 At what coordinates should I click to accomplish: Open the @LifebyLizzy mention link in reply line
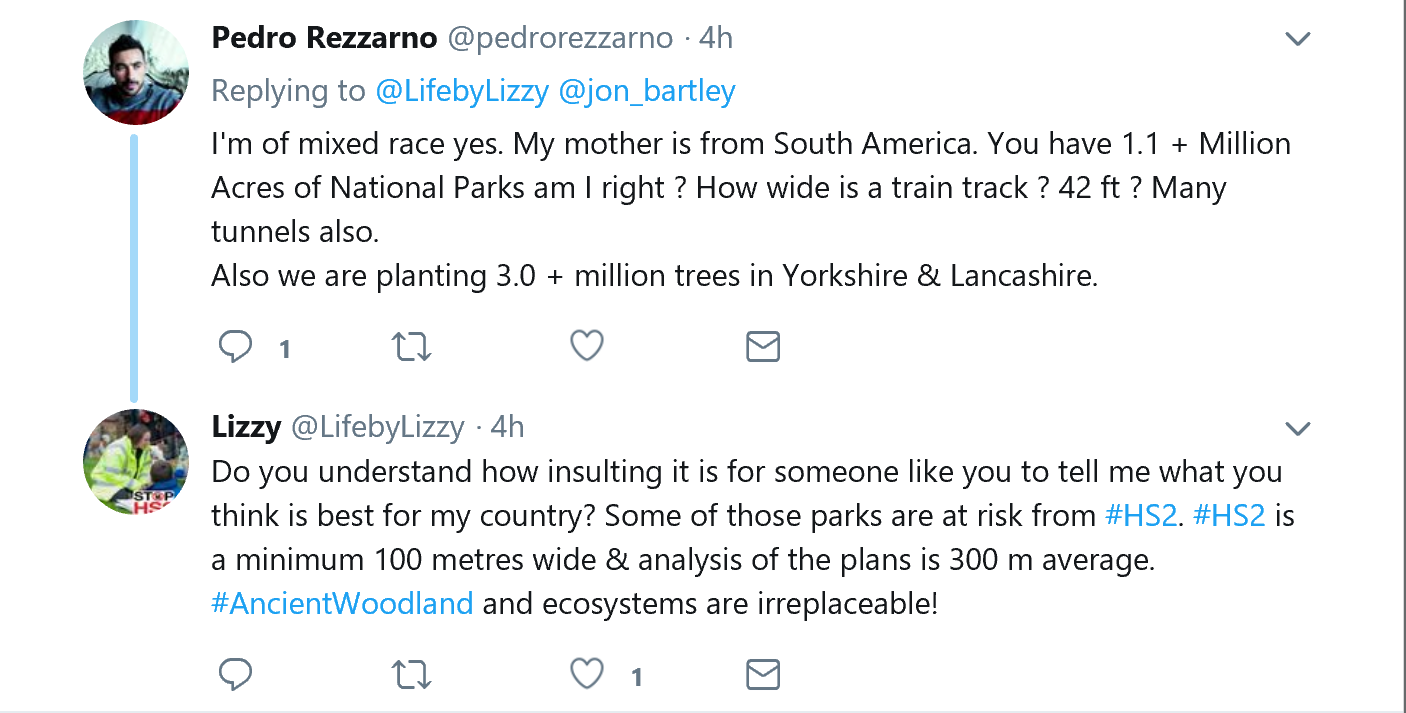click(462, 91)
